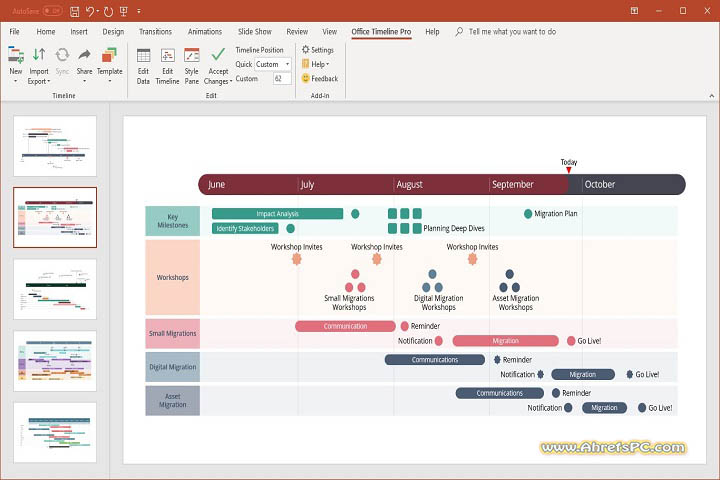
Task: Select the Asset Migration swimlane label
Action: 173,401
